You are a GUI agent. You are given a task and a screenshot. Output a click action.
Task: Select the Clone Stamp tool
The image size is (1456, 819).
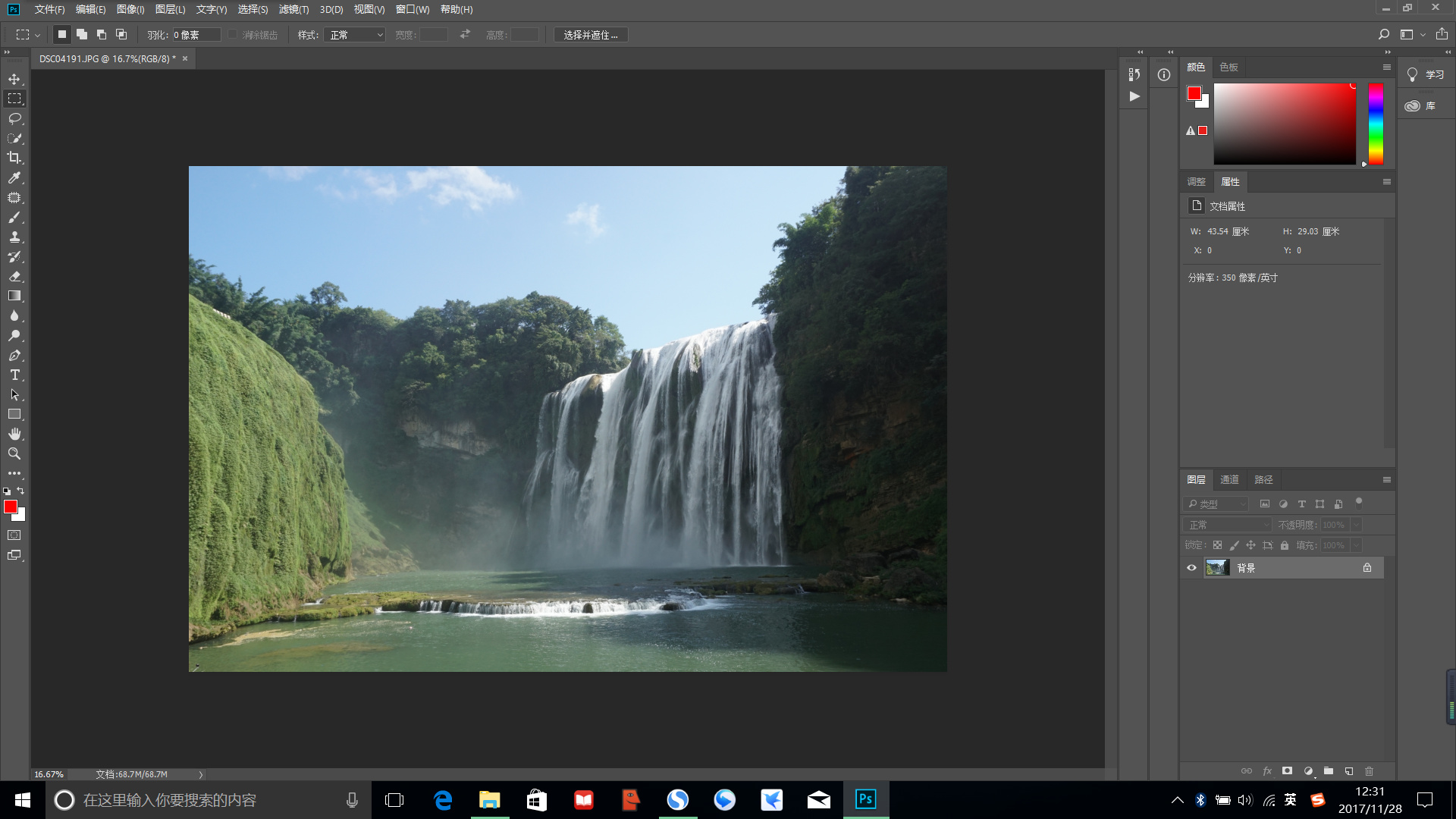(x=14, y=237)
